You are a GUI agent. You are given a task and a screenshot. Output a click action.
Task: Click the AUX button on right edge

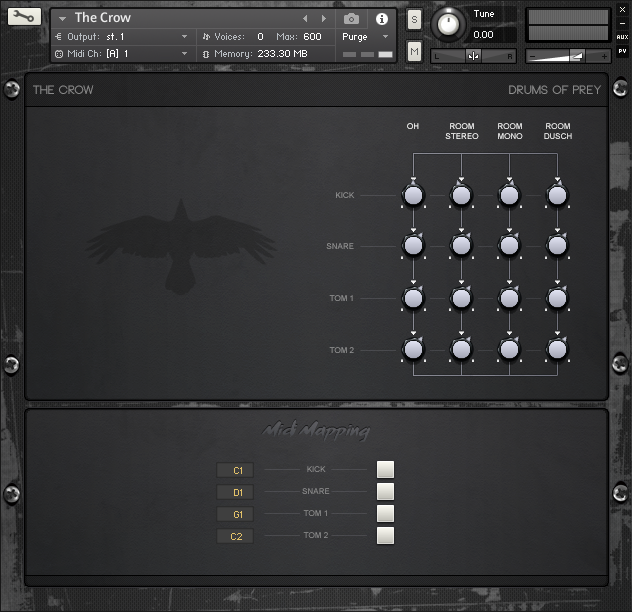[622, 36]
